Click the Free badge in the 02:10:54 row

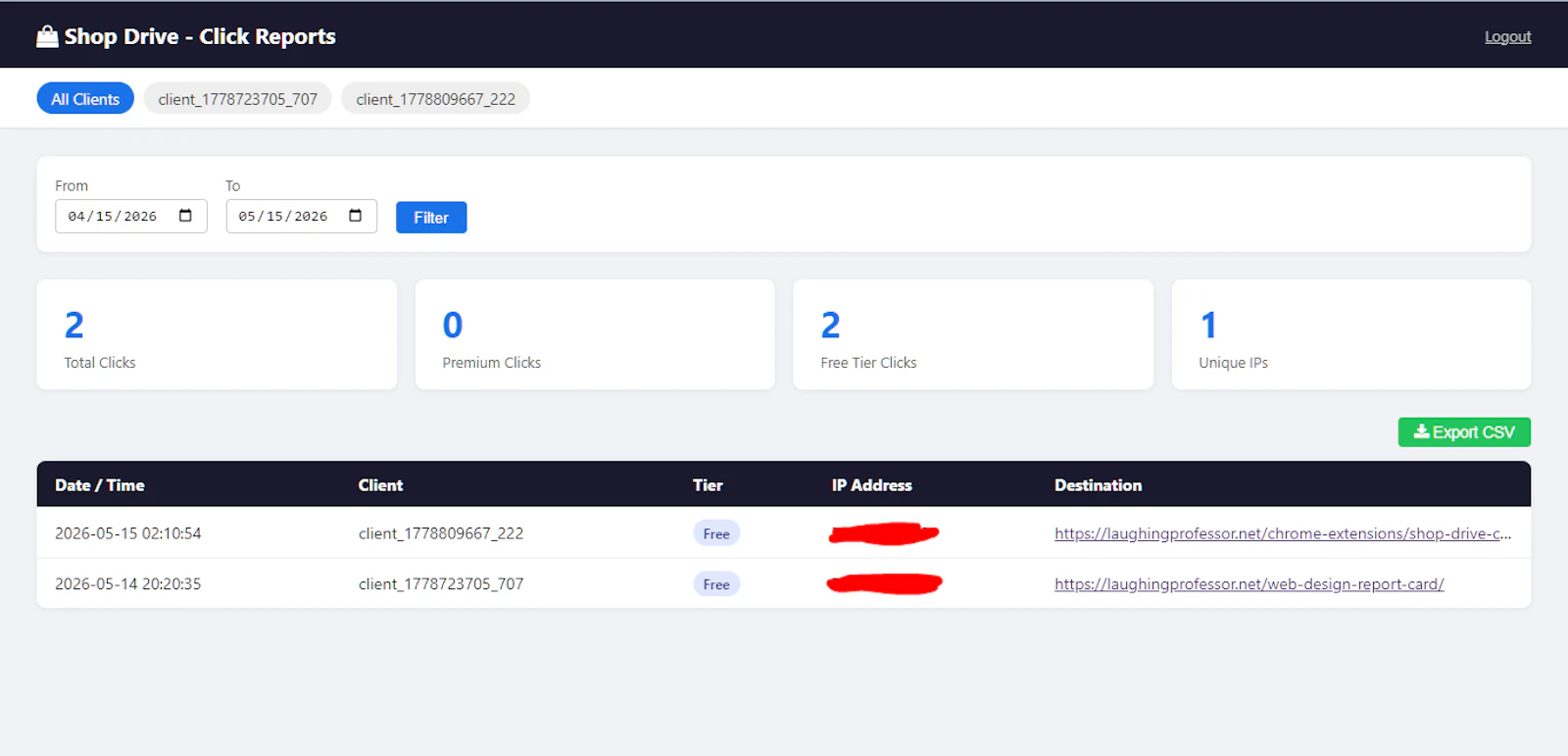[x=716, y=533]
